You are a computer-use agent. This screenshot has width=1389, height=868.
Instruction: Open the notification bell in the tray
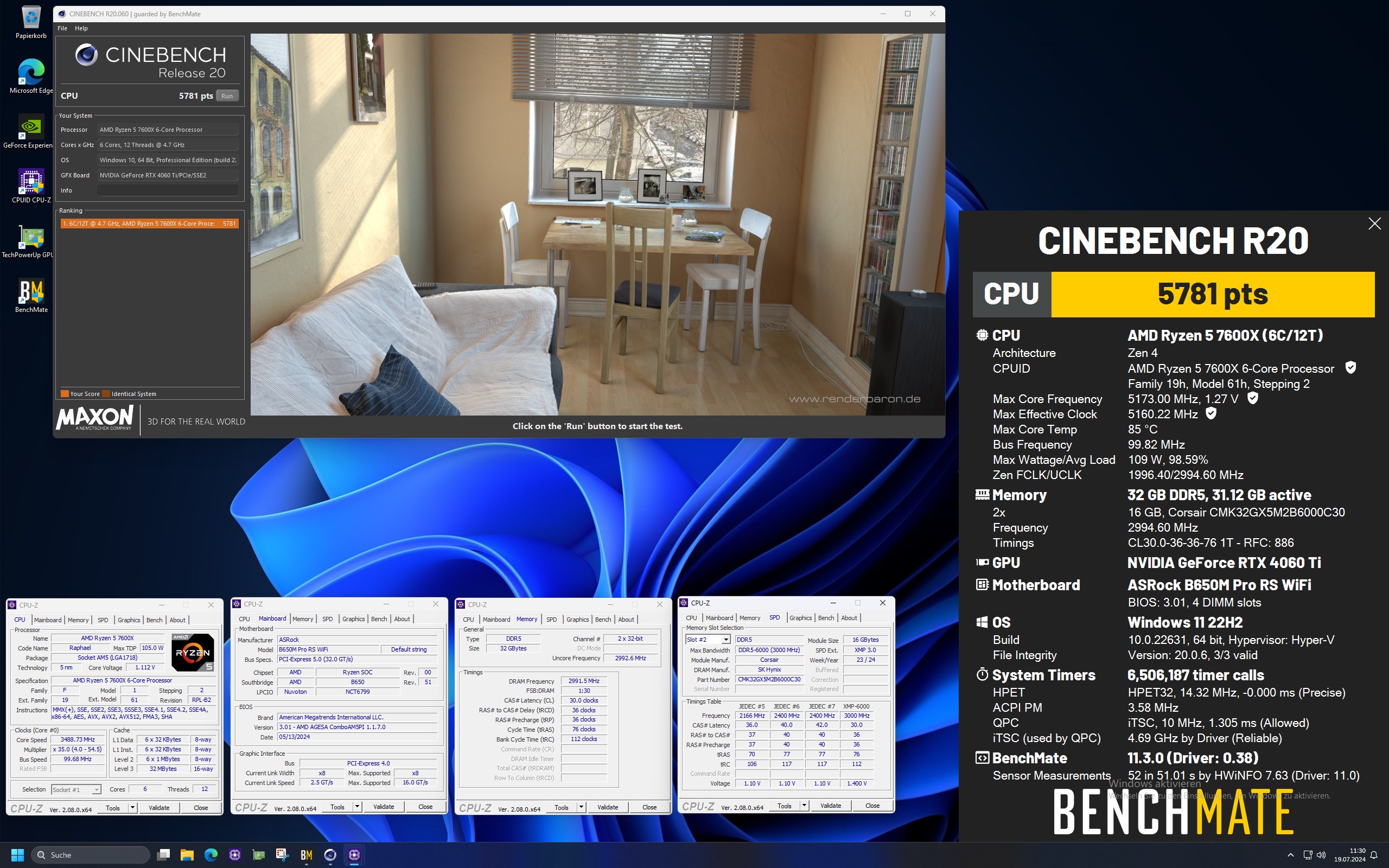[x=1374, y=855]
